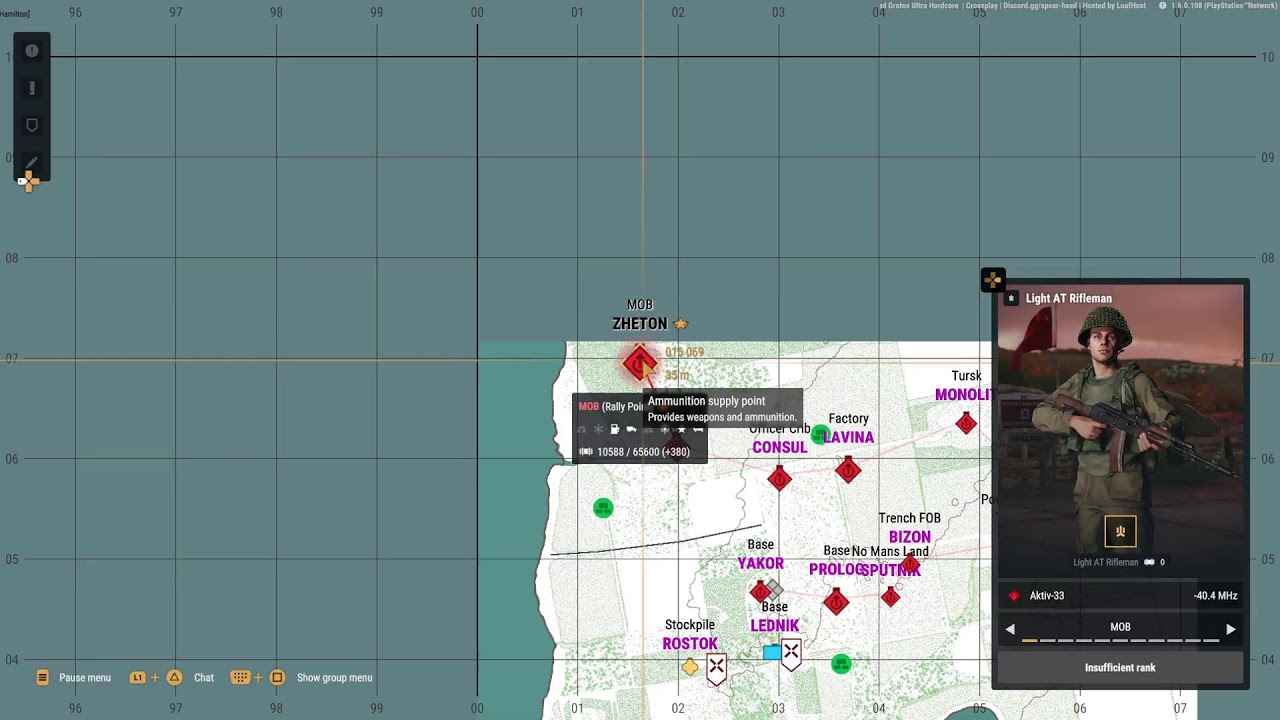Viewport: 1280px width, 720px height.
Task: Click the fuel pump service icon in tooltip
Action: [x=615, y=429]
